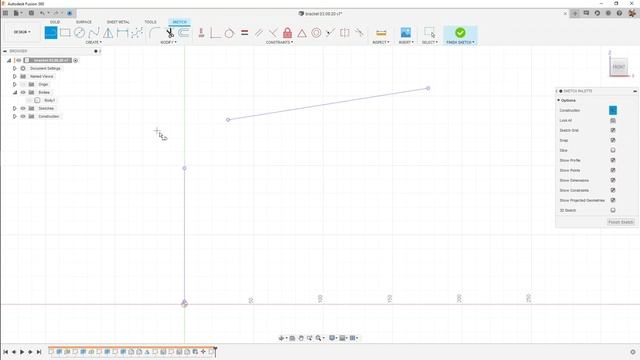640x360 pixels.
Task: Click Finish Sketch button in Sketch Palette
Action: [x=621, y=222]
